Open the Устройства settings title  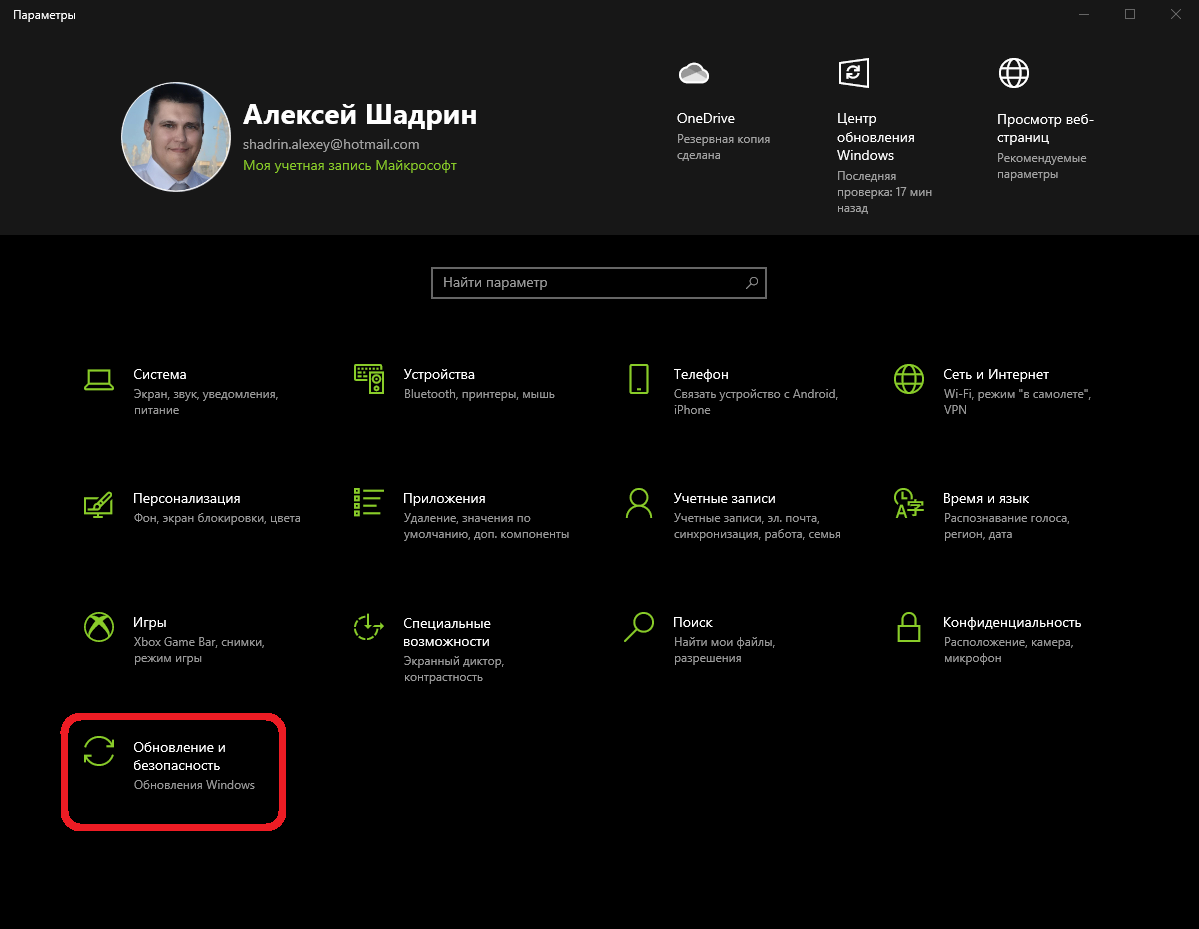[x=439, y=374]
